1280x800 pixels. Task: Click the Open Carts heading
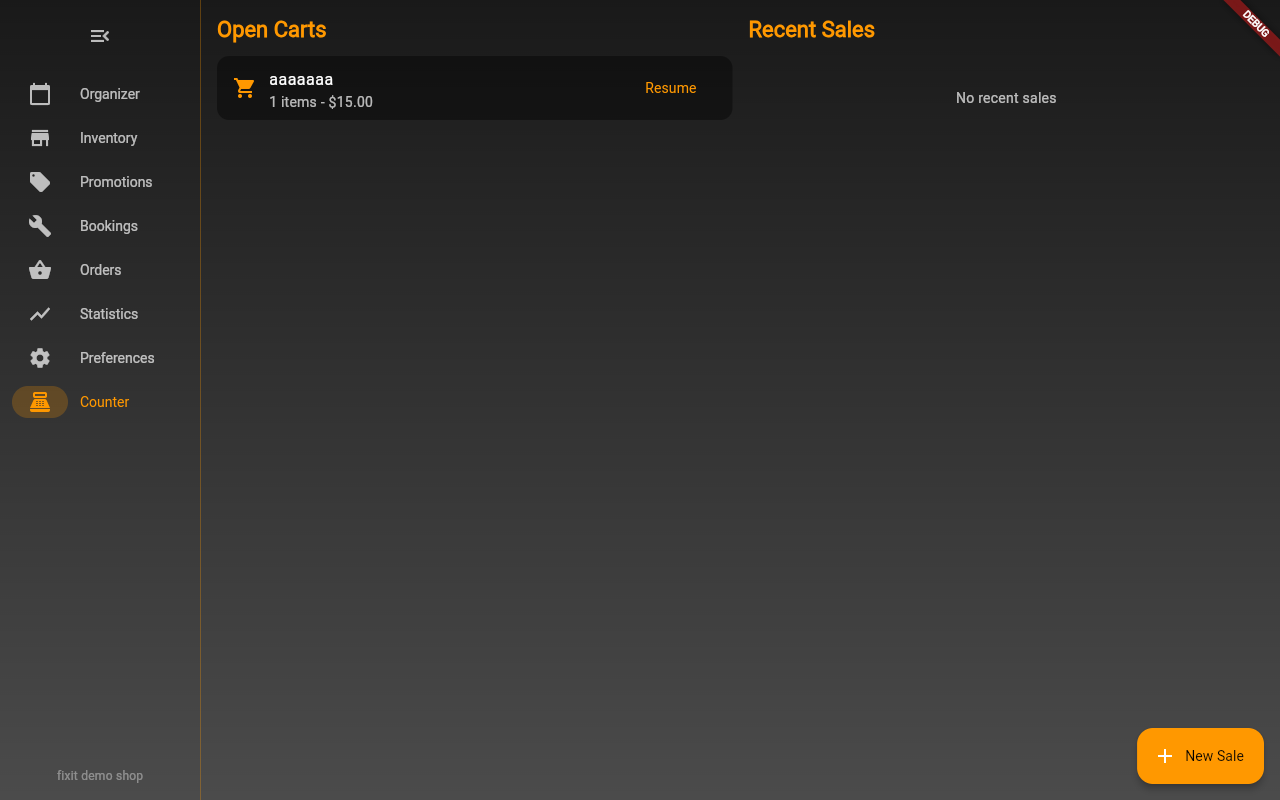(272, 30)
